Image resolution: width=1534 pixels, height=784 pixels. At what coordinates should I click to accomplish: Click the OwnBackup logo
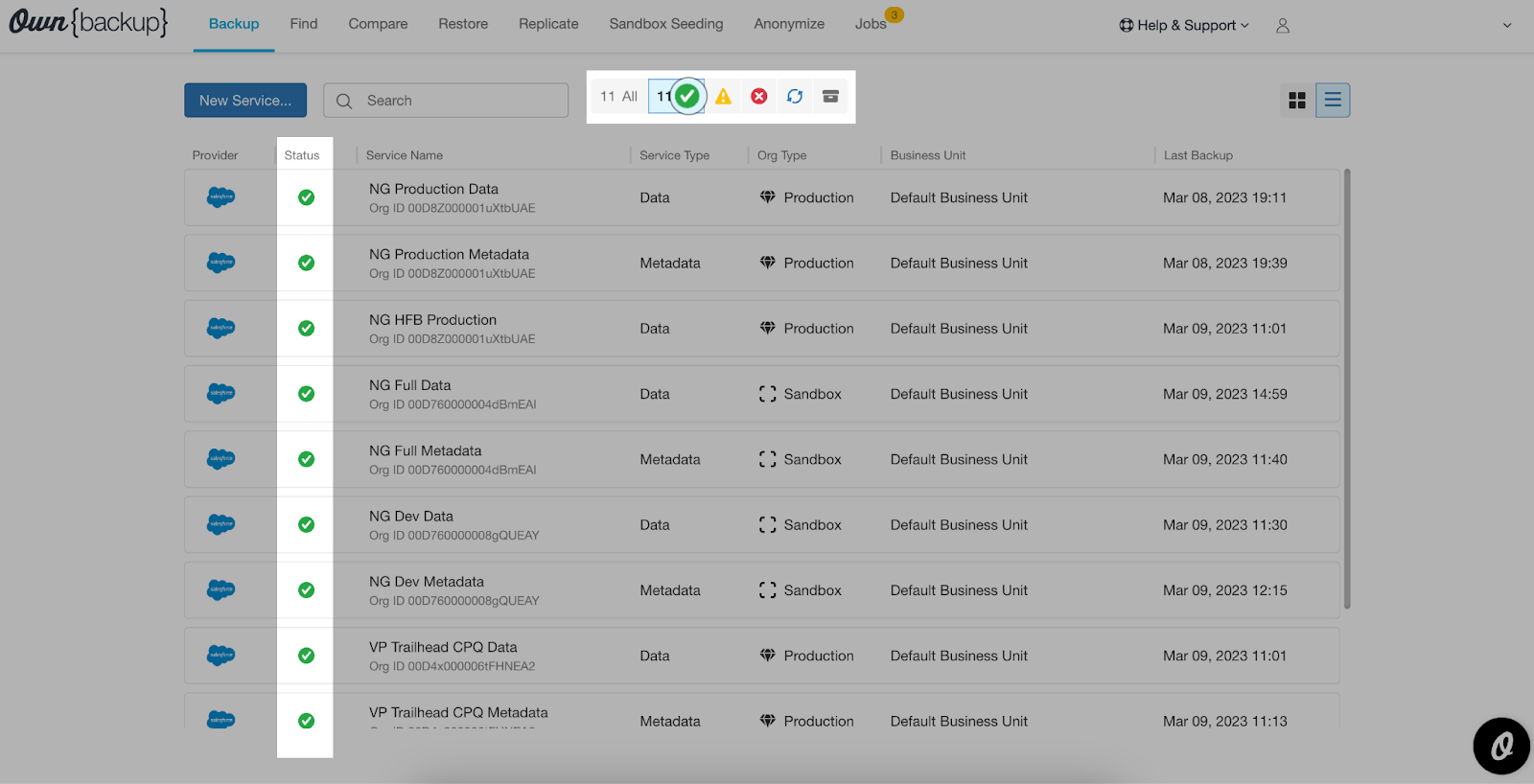pos(88,22)
